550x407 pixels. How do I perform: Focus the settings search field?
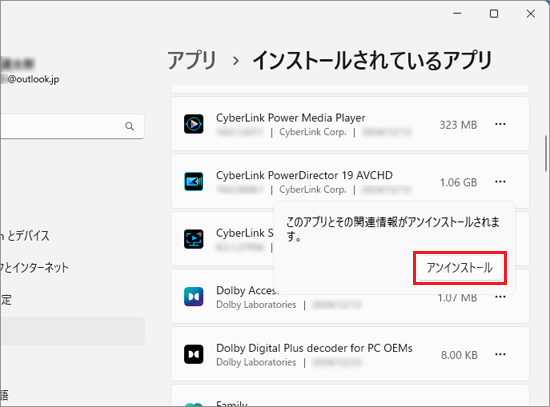pyautogui.click(x=72, y=126)
